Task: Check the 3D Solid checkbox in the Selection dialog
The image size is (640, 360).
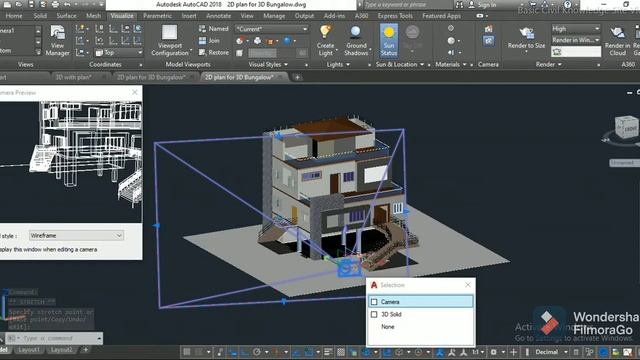Action: click(374, 314)
